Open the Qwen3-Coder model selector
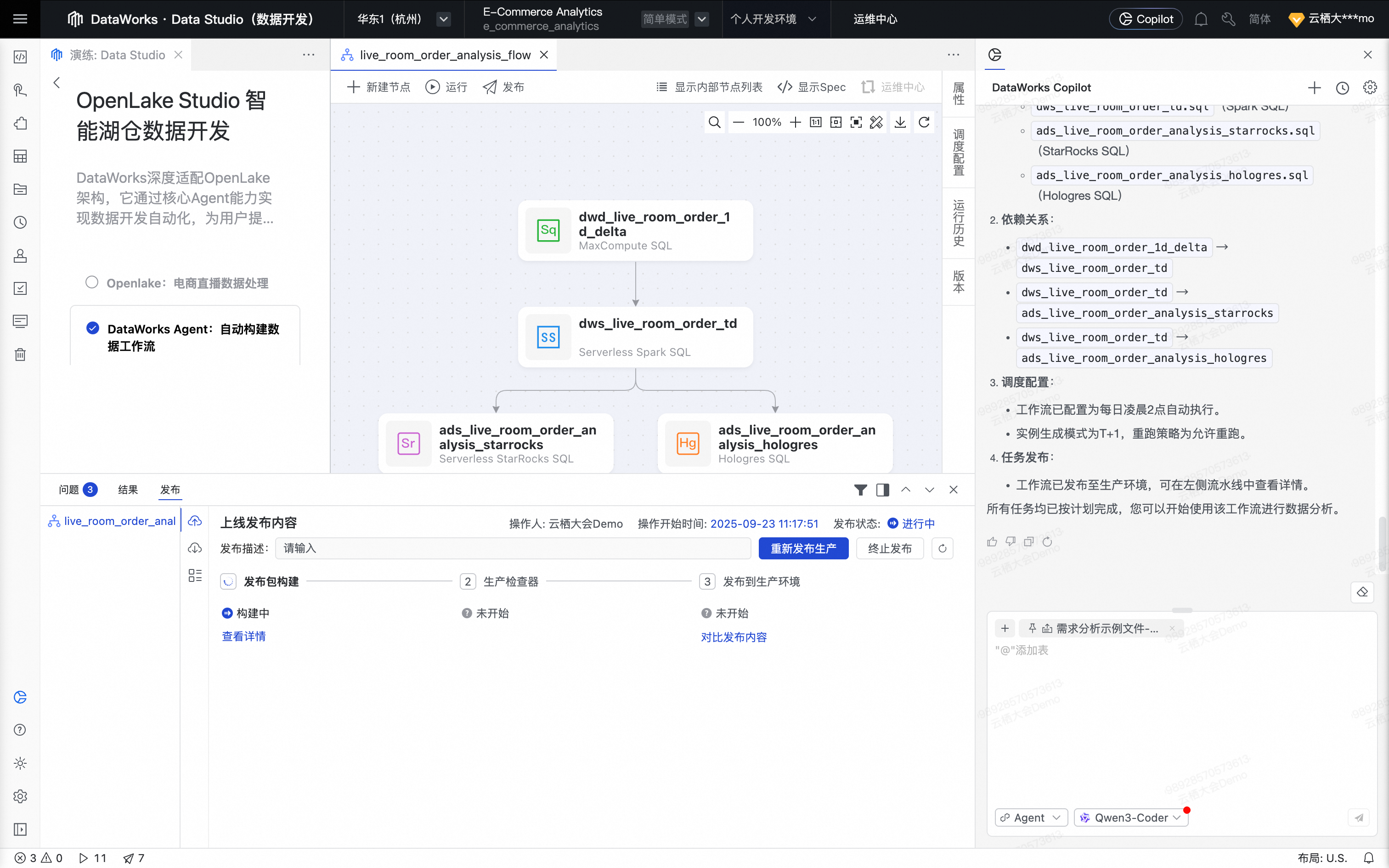The image size is (1389, 868). pyautogui.click(x=1131, y=817)
